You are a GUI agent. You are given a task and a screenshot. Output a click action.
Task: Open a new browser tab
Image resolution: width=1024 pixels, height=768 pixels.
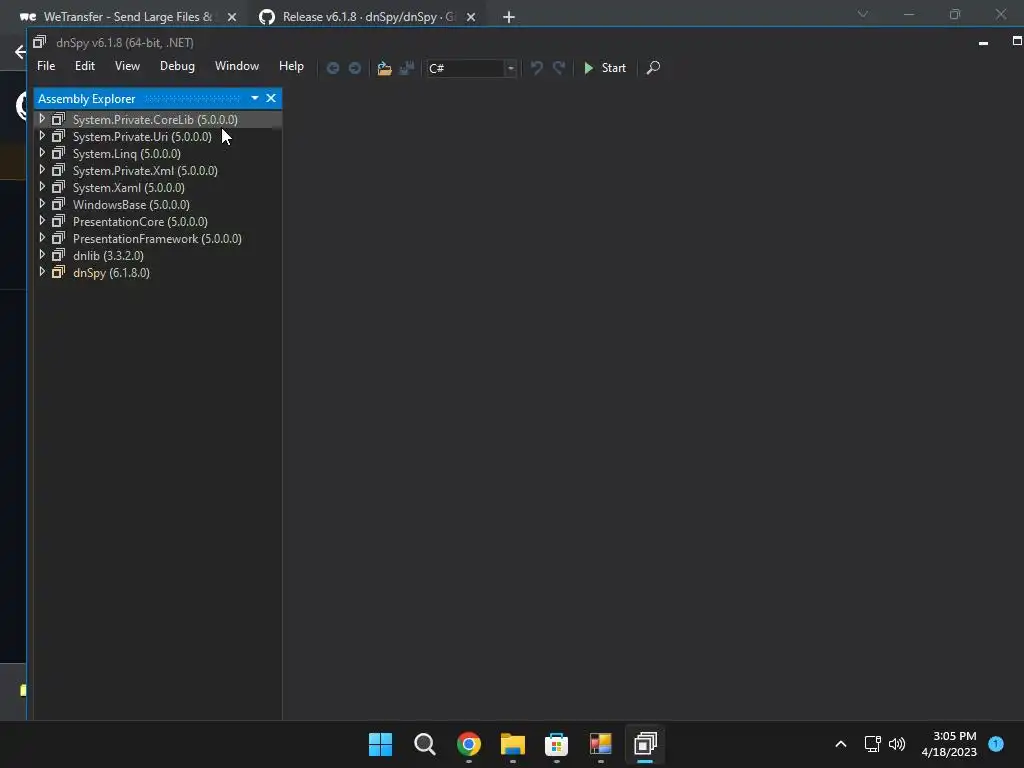pyautogui.click(x=509, y=17)
